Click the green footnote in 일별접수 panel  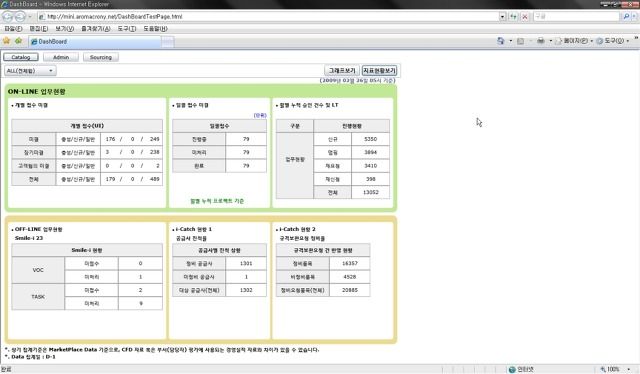point(217,201)
